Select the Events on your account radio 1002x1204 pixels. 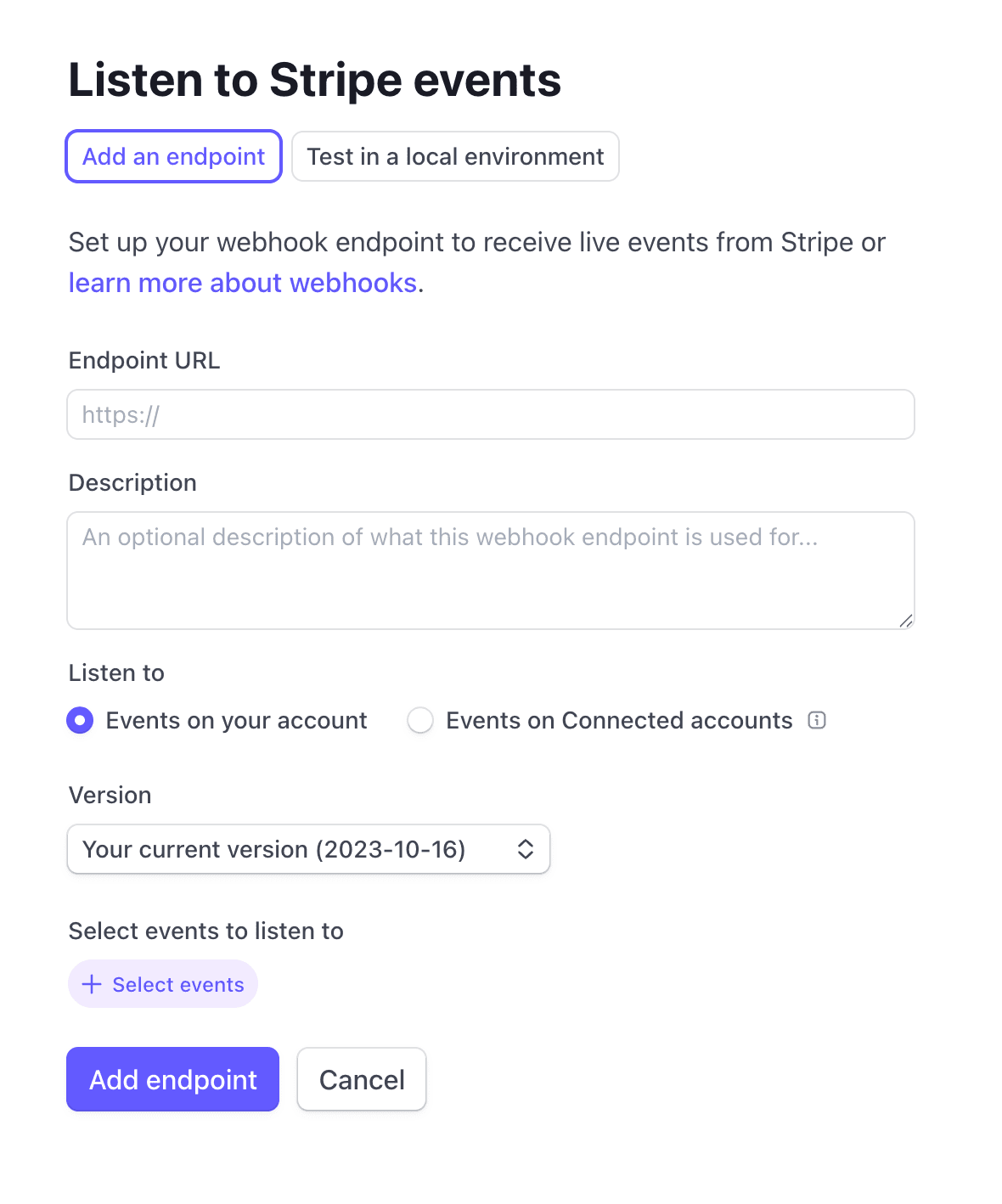tap(79, 720)
